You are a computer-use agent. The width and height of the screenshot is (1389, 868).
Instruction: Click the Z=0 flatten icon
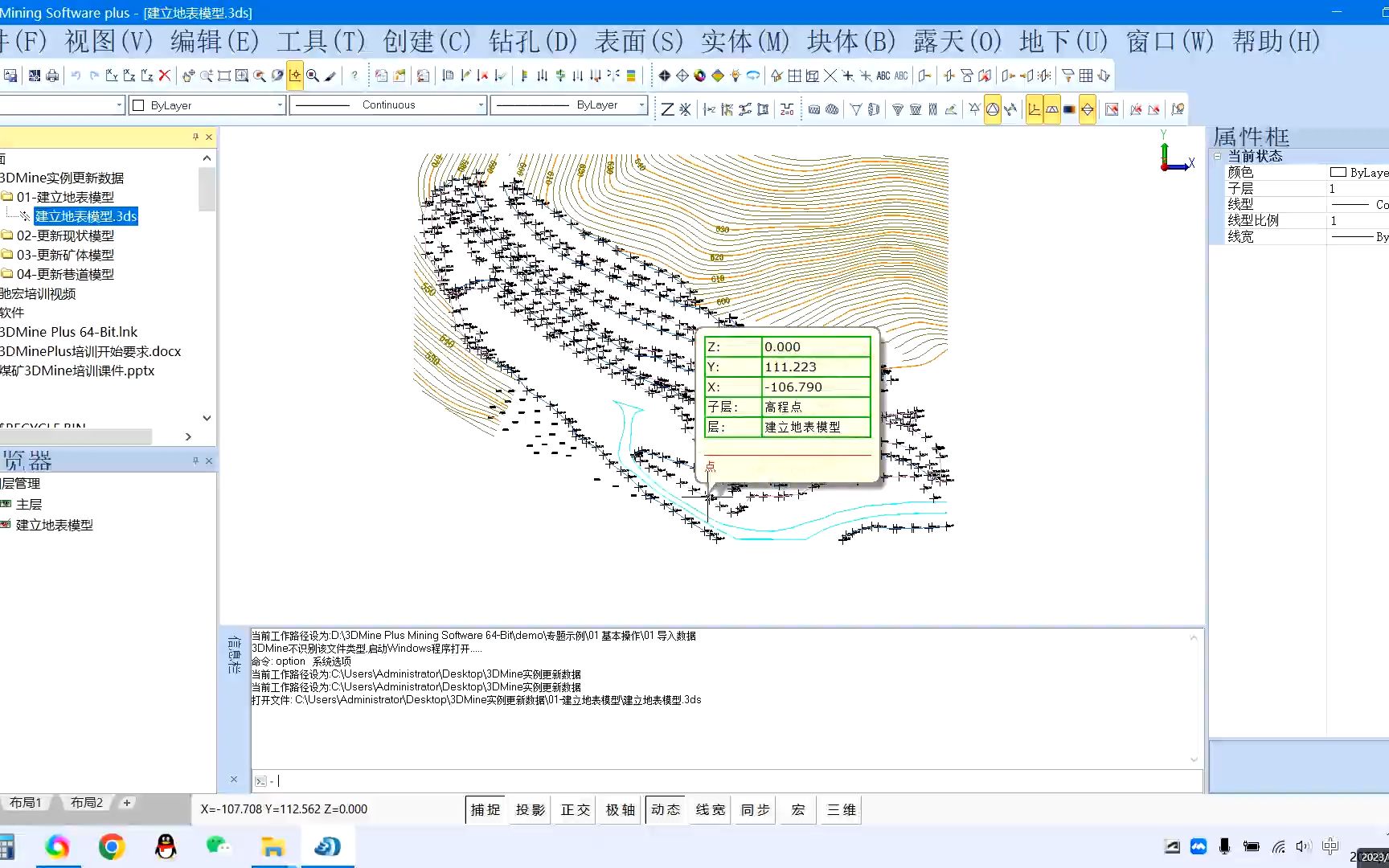(787, 109)
